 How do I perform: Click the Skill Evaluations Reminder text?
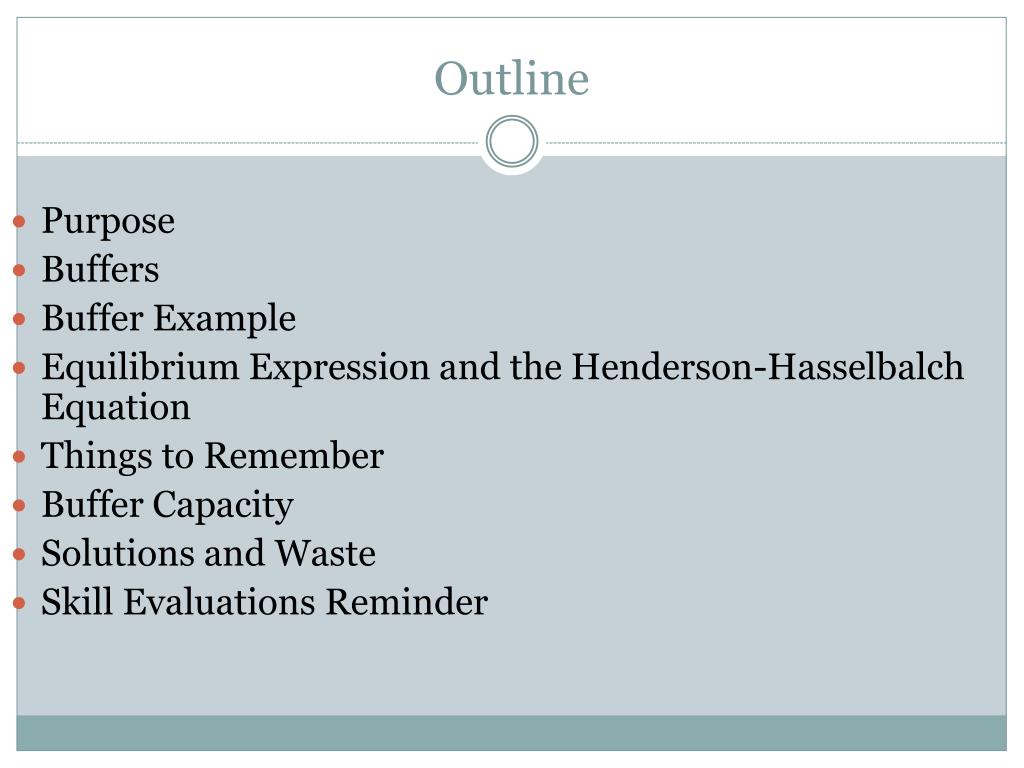click(x=264, y=602)
